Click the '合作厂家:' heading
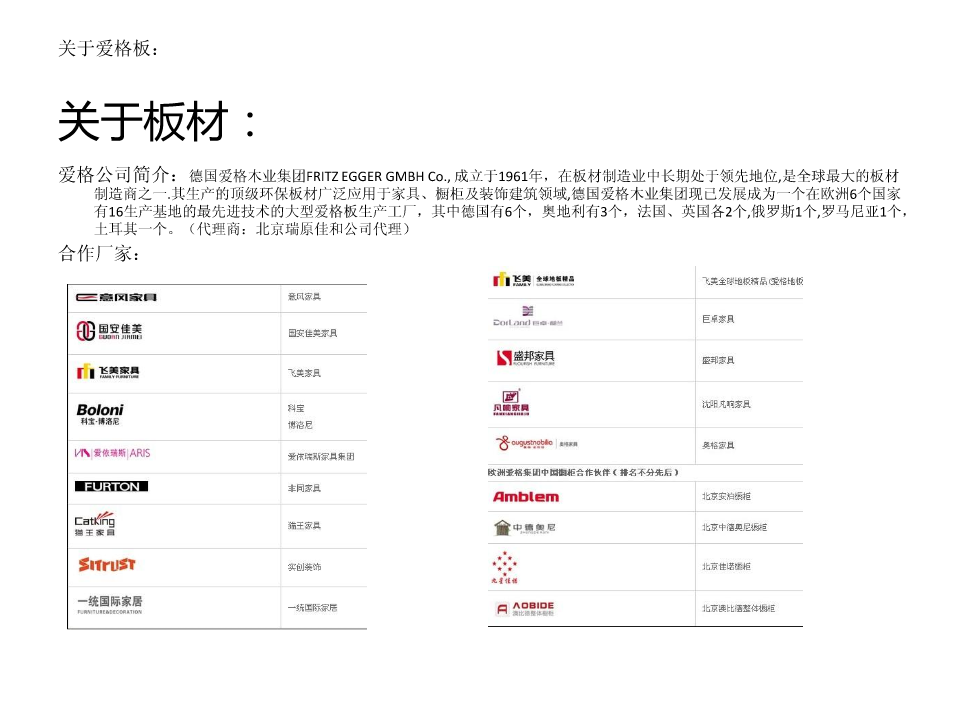The width and height of the screenshot is (960, 720). (x=99, y=253)
